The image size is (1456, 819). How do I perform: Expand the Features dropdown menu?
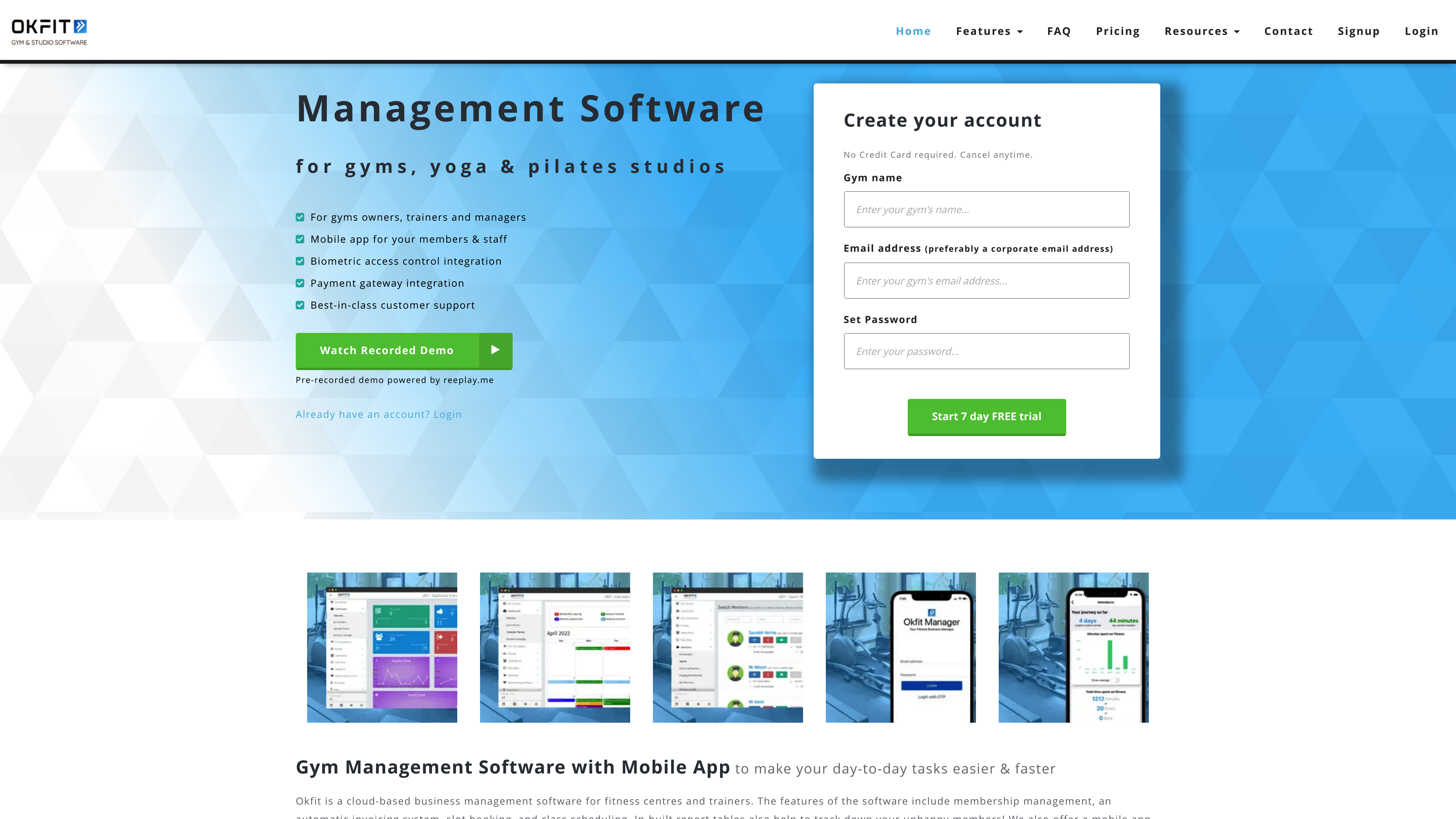click(989, 31)
